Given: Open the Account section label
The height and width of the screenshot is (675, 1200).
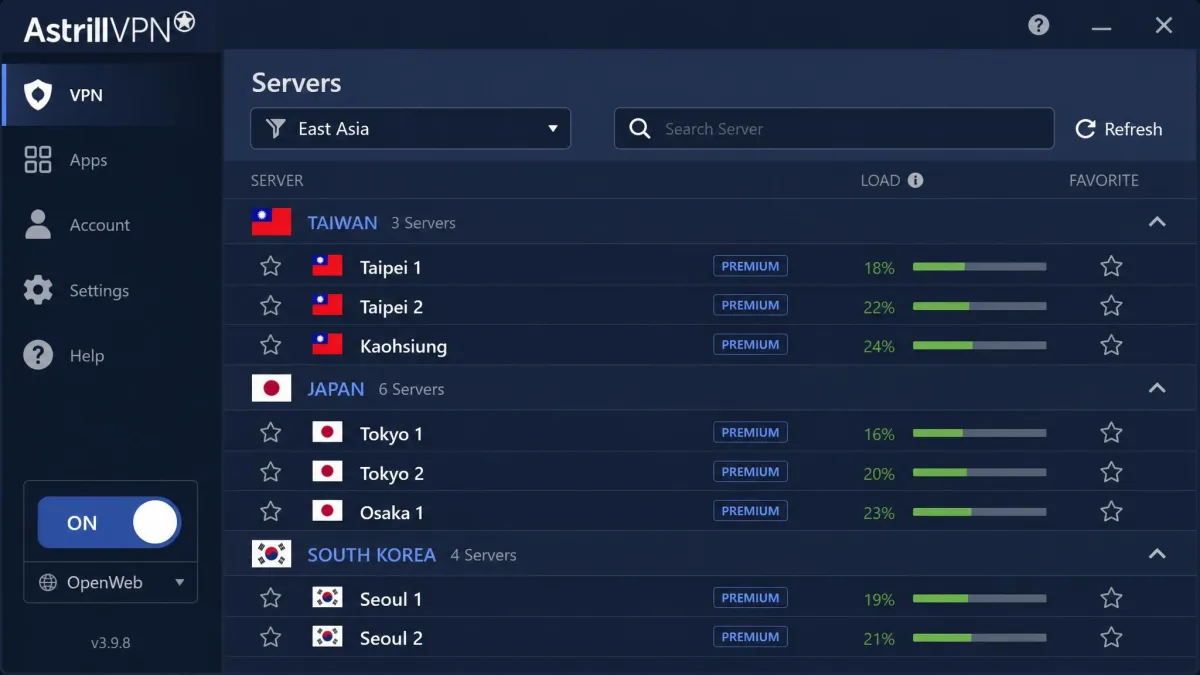Looking at the screenshot, I should (100, 225).
